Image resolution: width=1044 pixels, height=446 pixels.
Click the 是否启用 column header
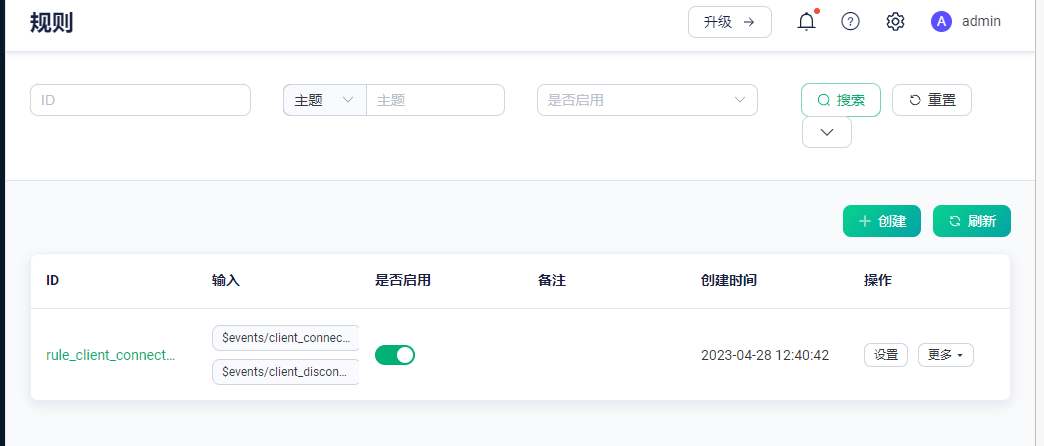click(x=403, y=280)
